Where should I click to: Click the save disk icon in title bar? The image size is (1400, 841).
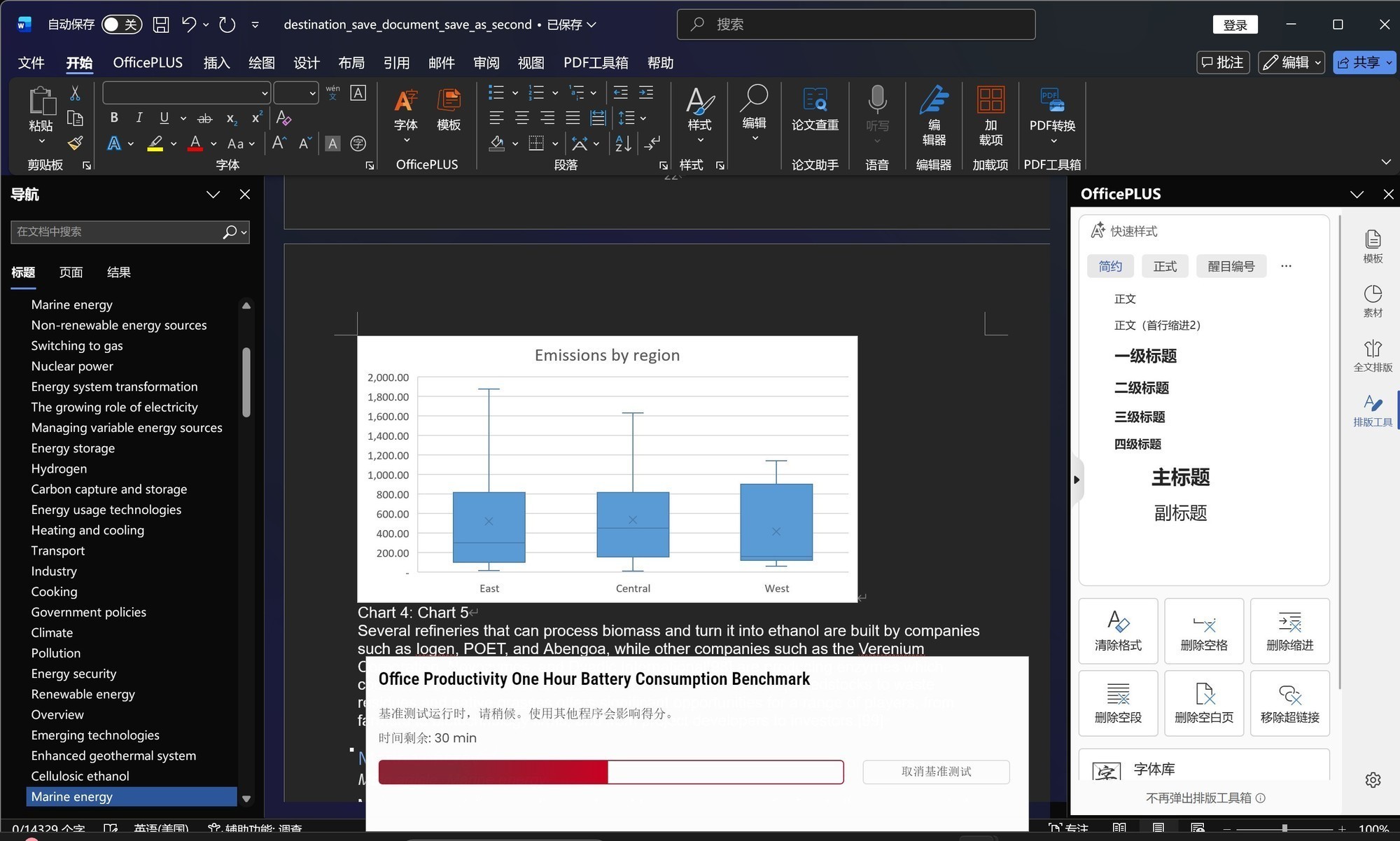[x=161, y=25]
